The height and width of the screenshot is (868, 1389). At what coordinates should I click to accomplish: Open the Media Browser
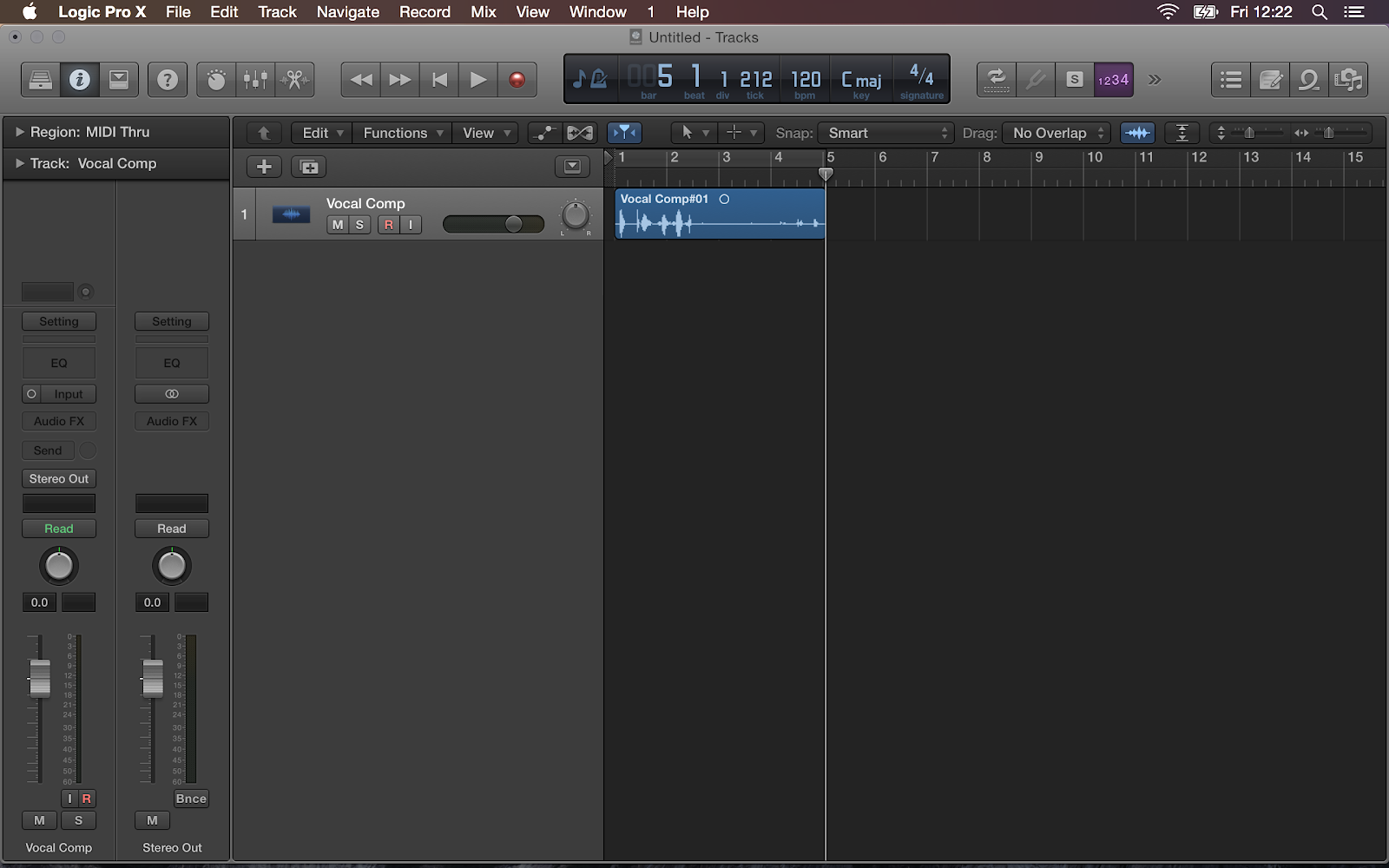click(1348, 80)
